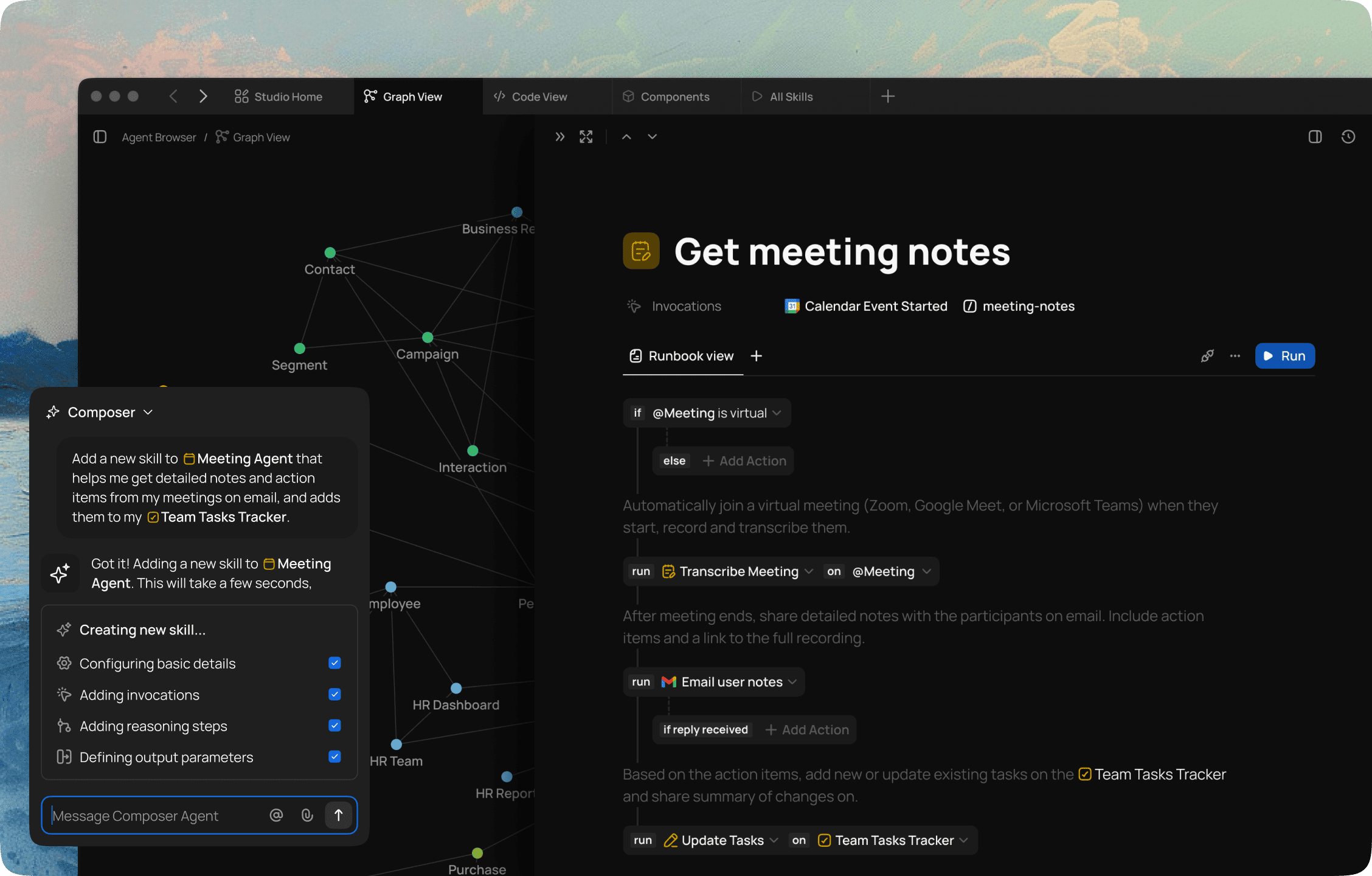Uncheck Configuring basic details

334,663
